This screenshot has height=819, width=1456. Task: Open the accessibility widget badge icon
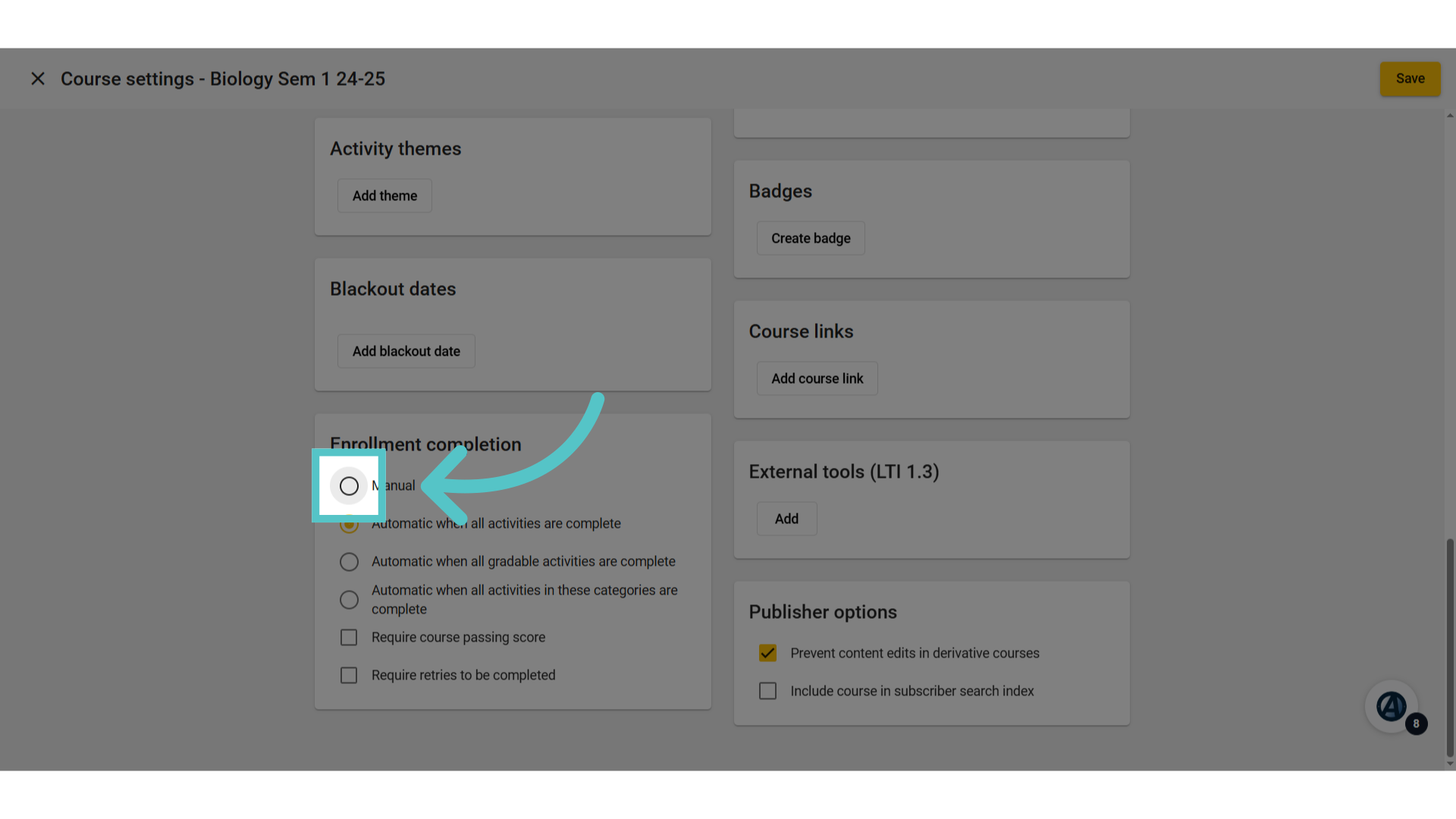tap(1392, 707)
